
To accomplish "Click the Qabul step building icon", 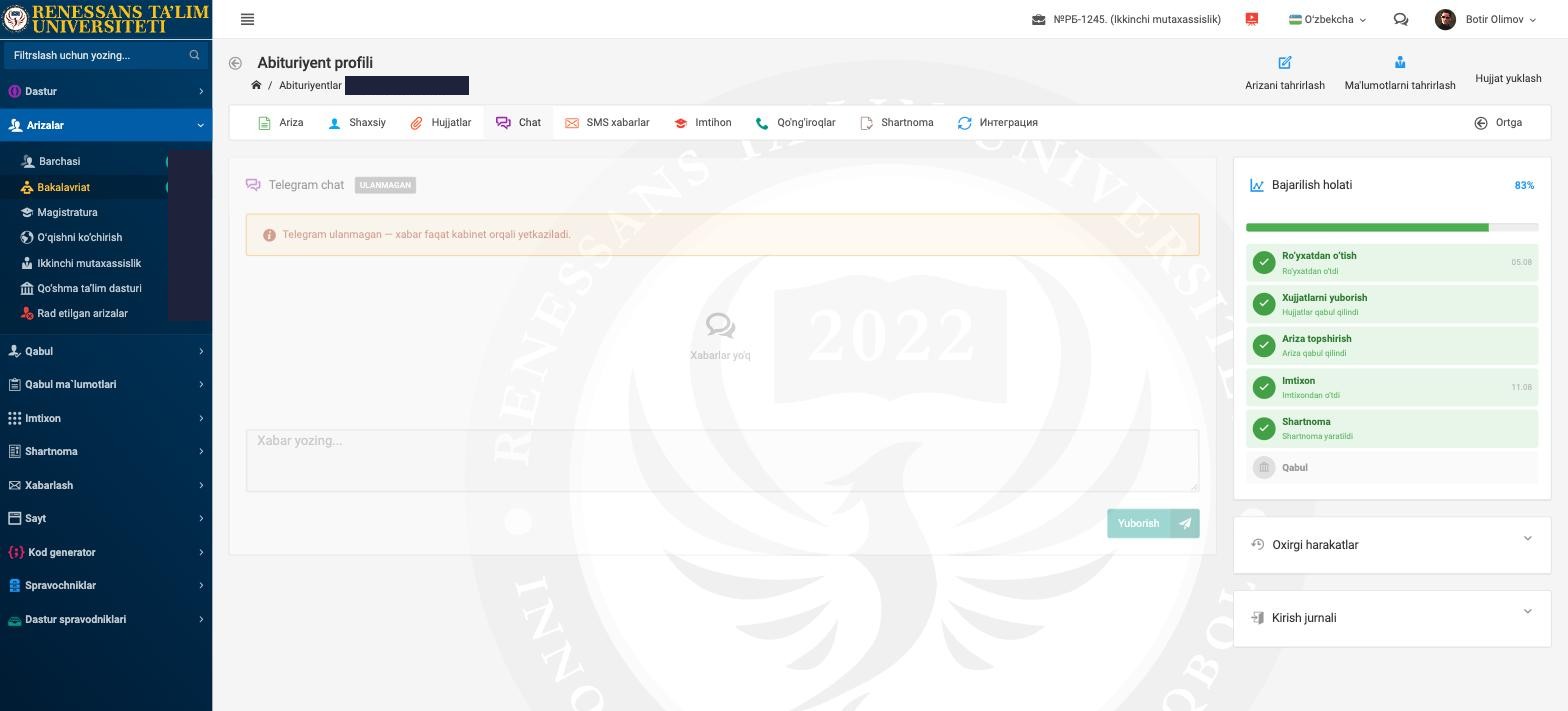I will 1264,467.
